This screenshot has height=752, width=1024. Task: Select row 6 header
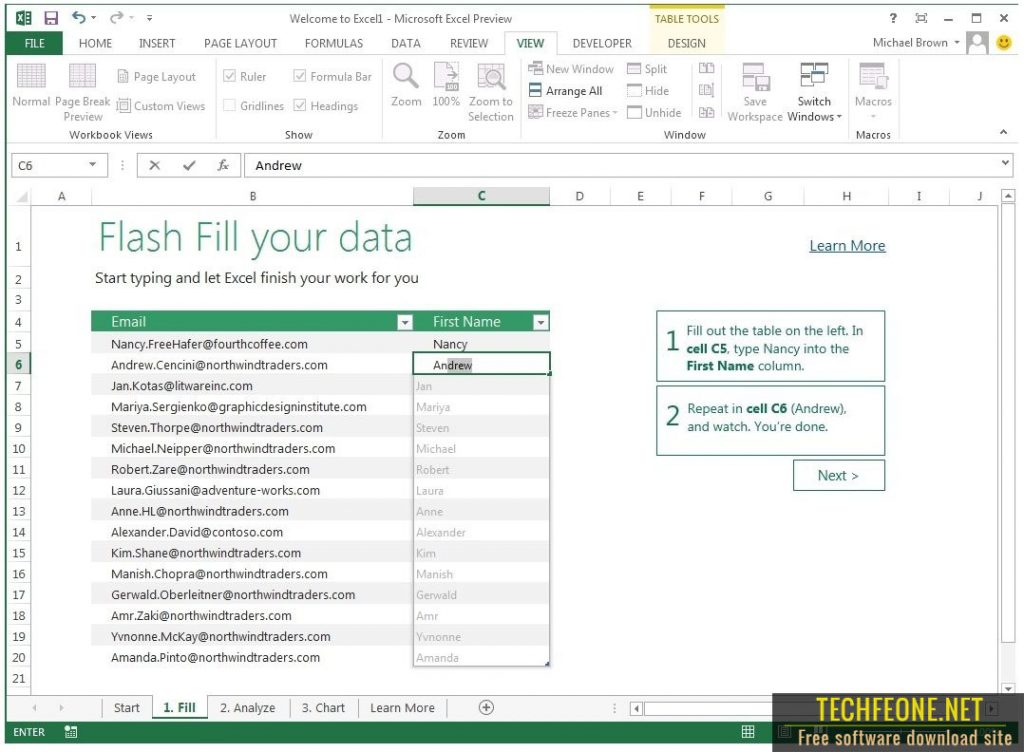pyautogui.click(x=18, y=365)
